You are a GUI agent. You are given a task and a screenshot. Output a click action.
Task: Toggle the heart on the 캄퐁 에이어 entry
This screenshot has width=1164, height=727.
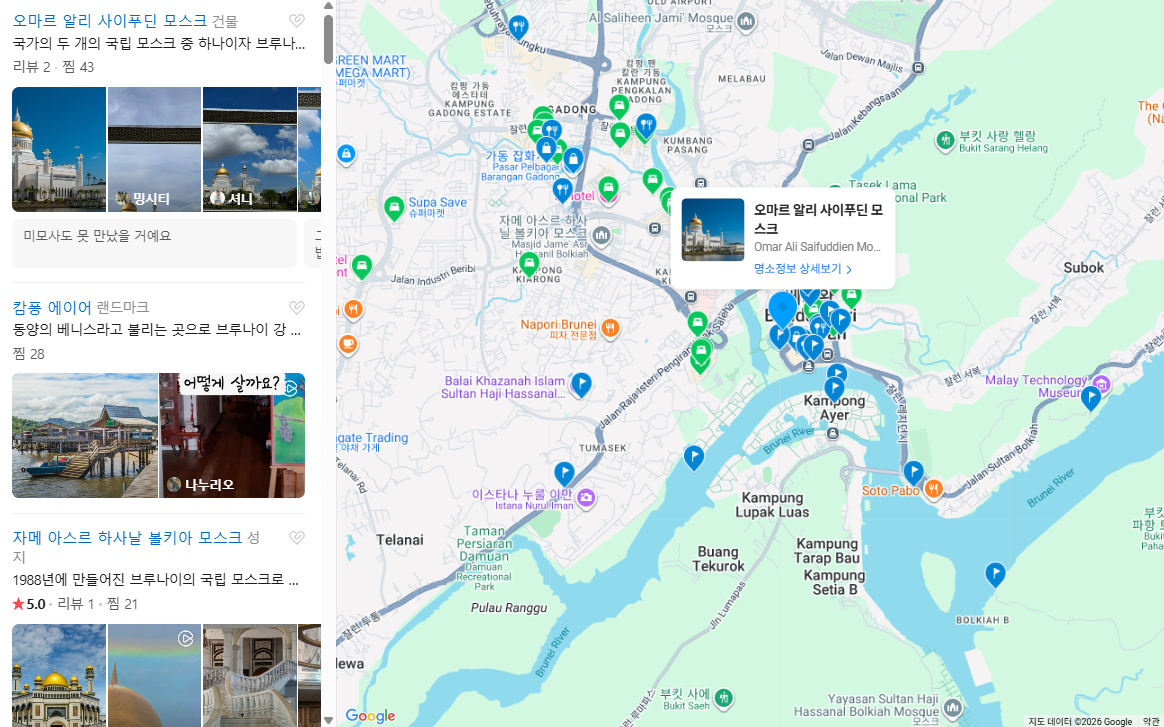296,307
